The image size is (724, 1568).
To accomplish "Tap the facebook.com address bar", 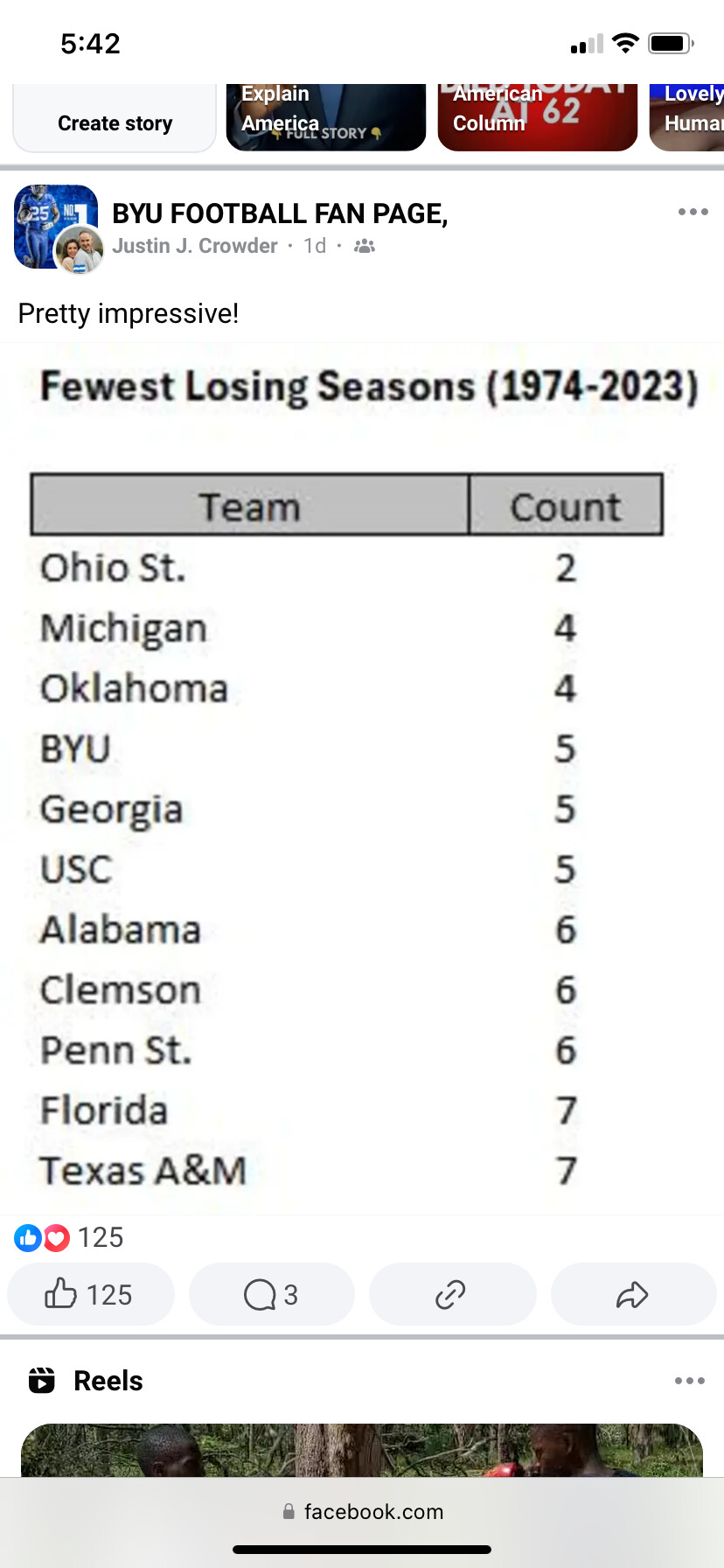I will pos(362,1511).
